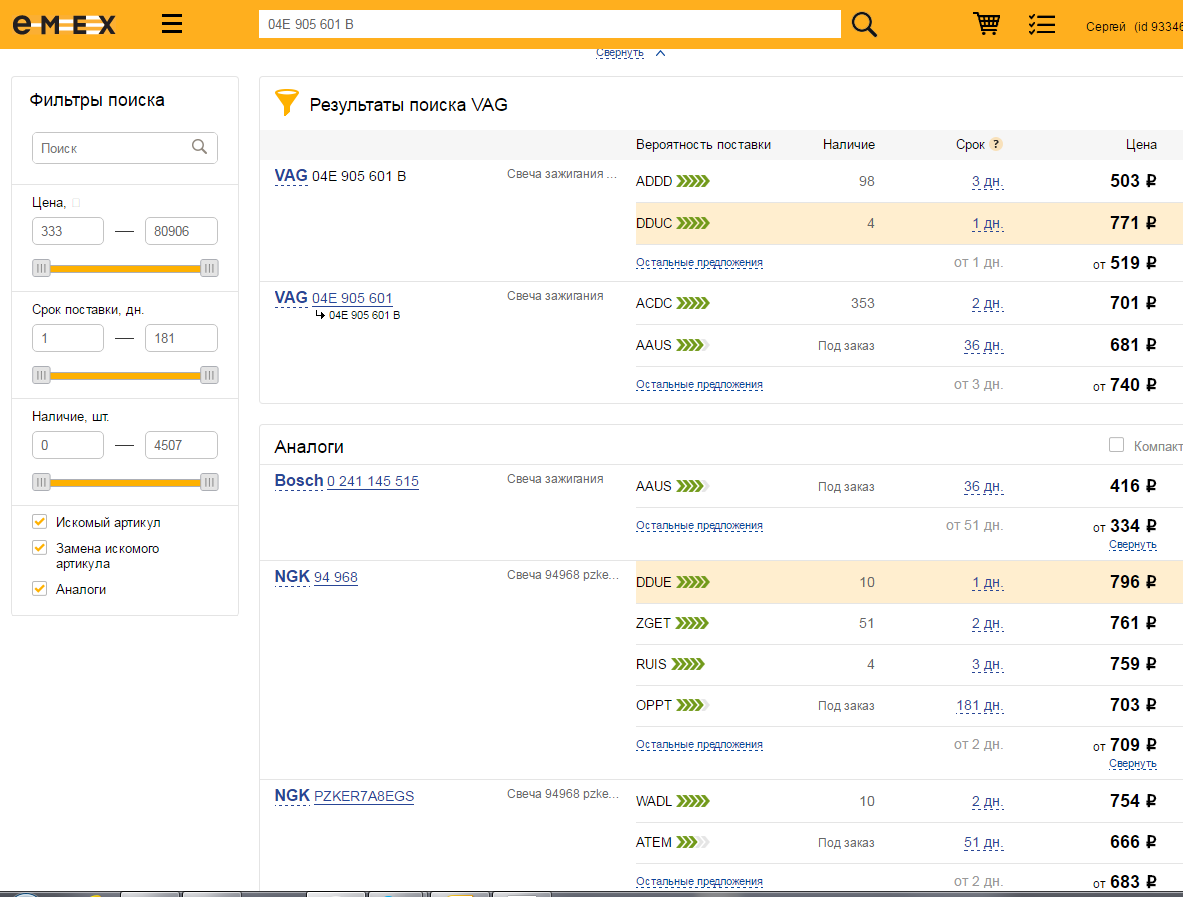Collapse the section via Свернуть link at top
Image resolution: width=1183 pixels, height=897 pixels.
[x=619, y=53]
